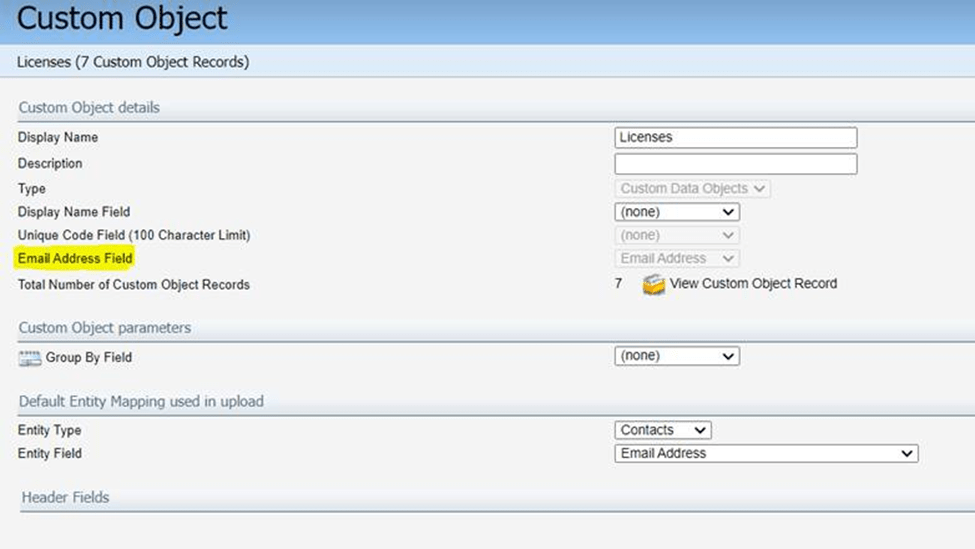
Task: Click the Custom Object details section heading
Action: coord(89,108)
